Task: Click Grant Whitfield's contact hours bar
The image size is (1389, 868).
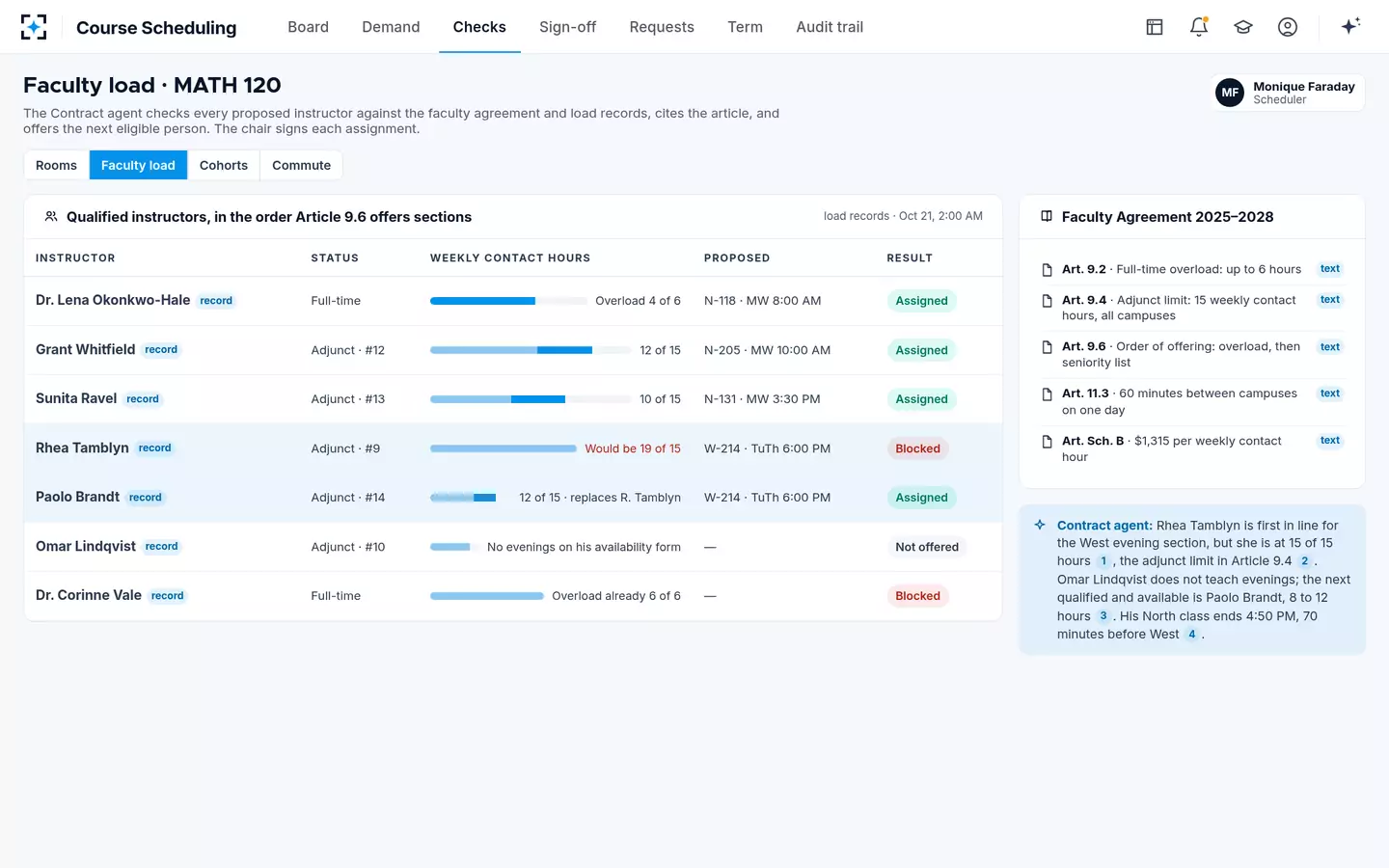Action: coord(531,350)
